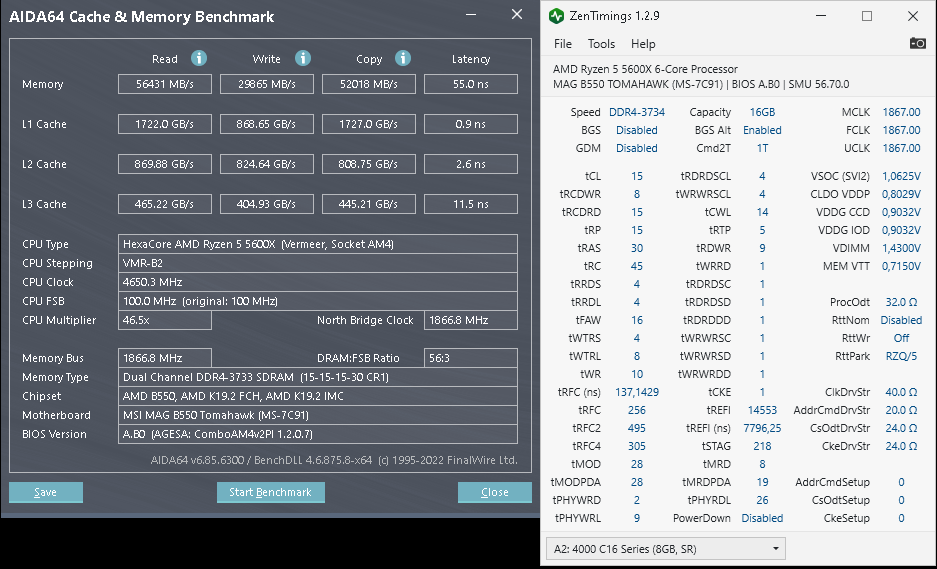Click the ProcOdt value 32.0 Ω
The height and width of the screenshot is (569, 937).
(901, 302)
